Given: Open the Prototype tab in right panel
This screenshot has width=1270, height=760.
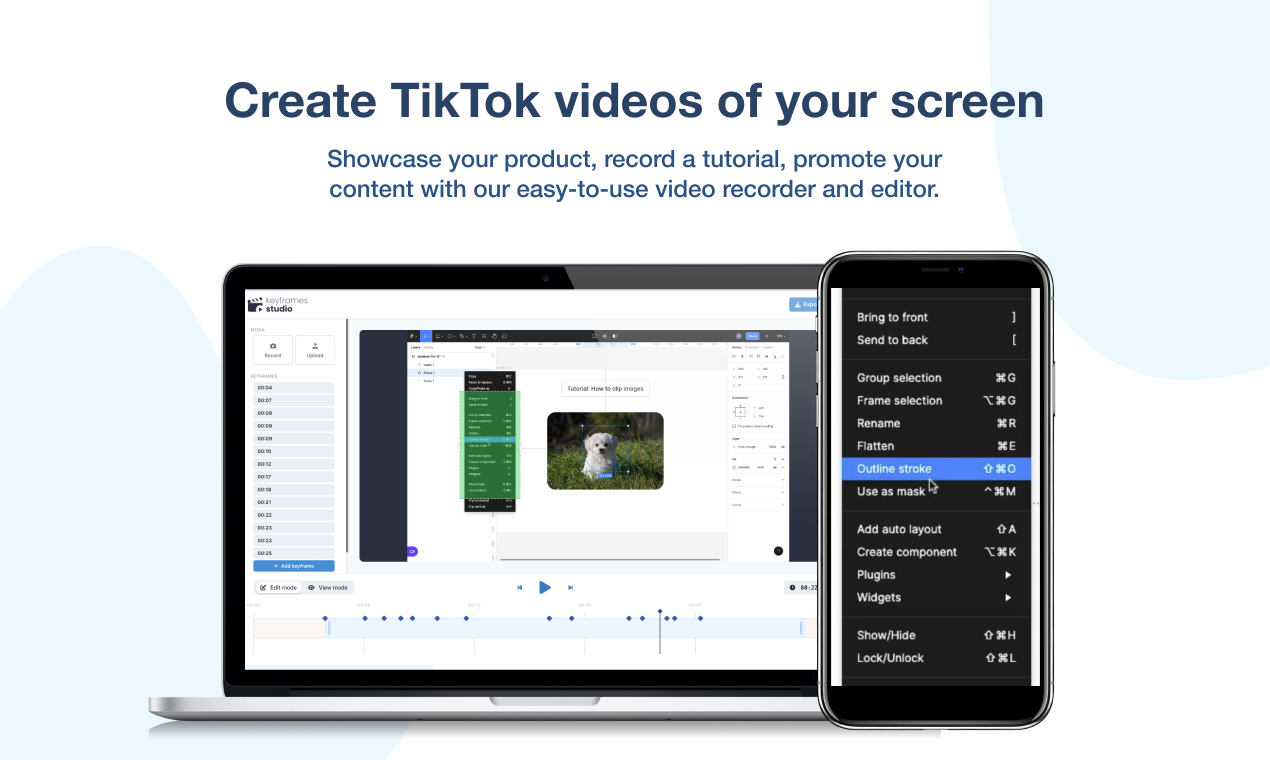Looking at the screenshot, I should pyautogui.click(x=752, y=347).
